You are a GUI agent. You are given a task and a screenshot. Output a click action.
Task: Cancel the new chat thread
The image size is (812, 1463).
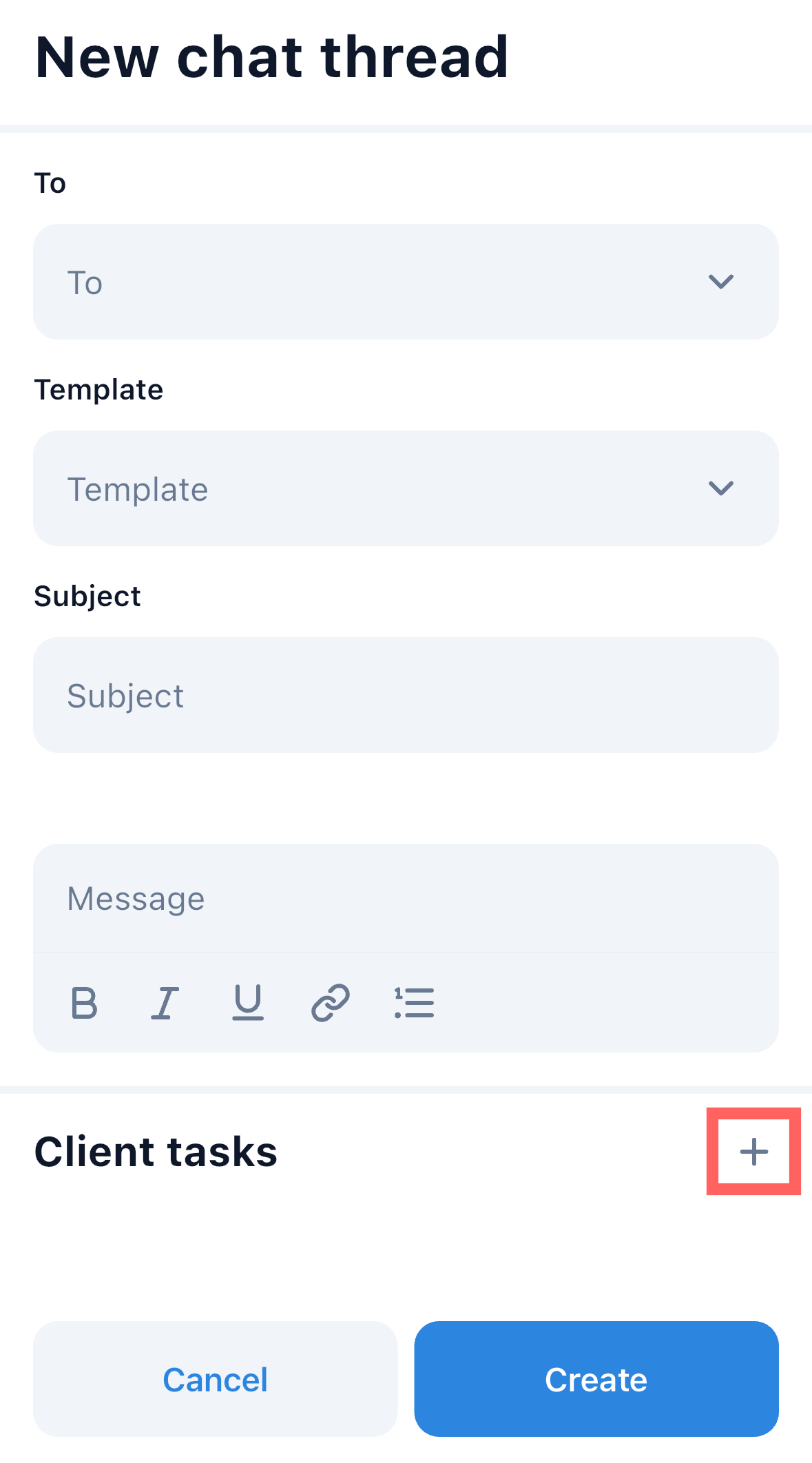pos(215,1379)
